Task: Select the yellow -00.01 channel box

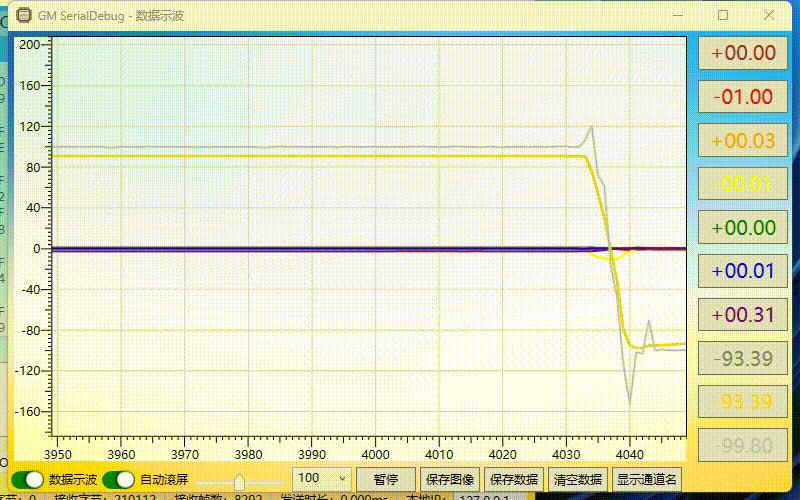Action: (743, 184)
